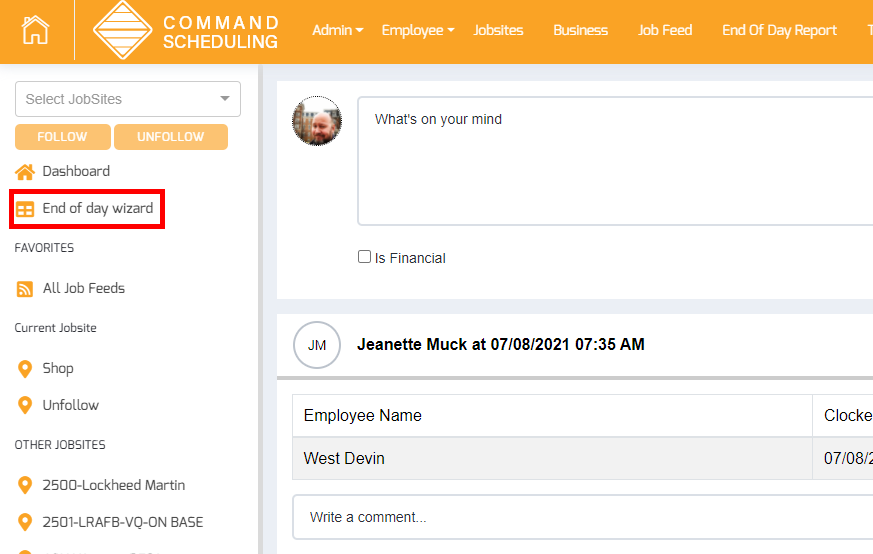Click the Shop location pin icon
Viewport: 873px width, 554px height.
point(25,369)
